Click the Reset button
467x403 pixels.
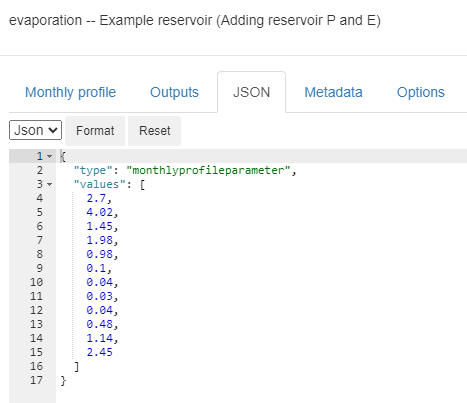click(x=155, y=131)
